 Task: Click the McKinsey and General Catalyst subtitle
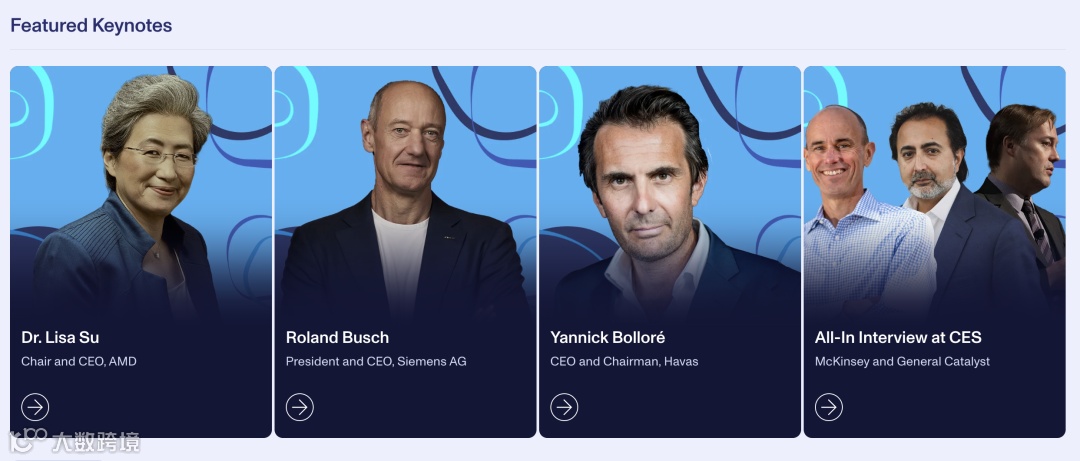[x=902, y=361]
